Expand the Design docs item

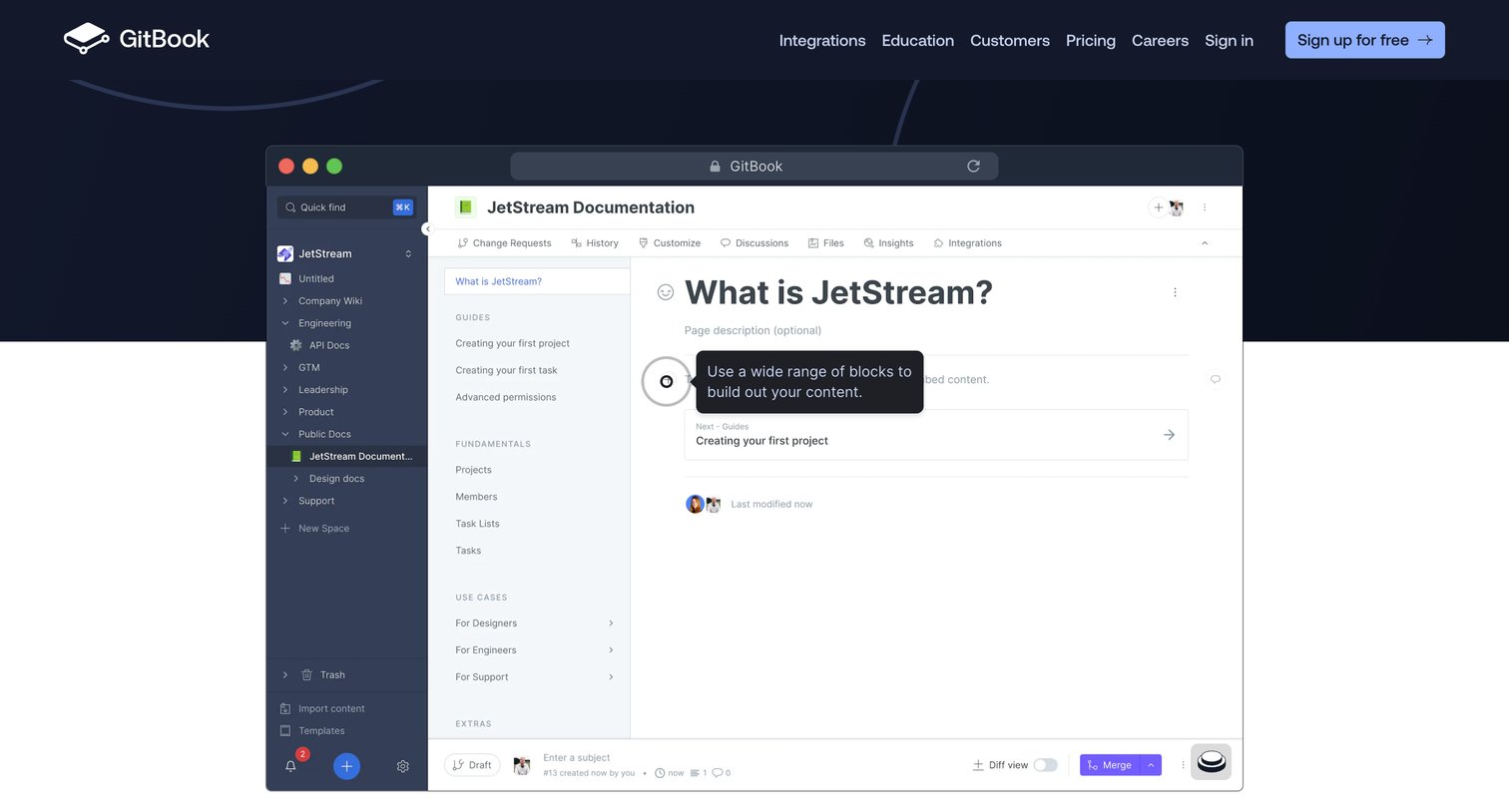point(296,479)
